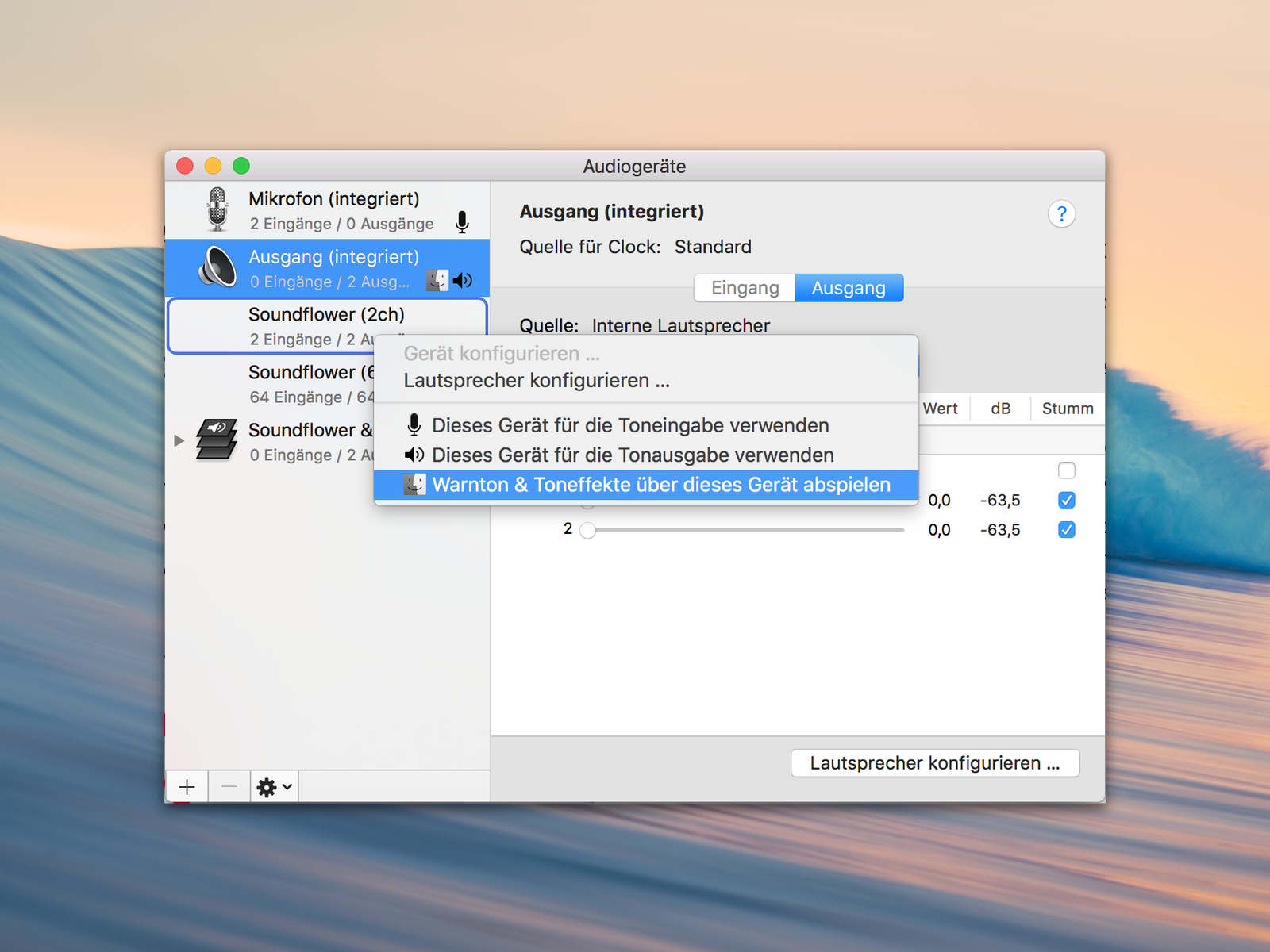
Task: Click the minus remove device button
Action: 229,786
